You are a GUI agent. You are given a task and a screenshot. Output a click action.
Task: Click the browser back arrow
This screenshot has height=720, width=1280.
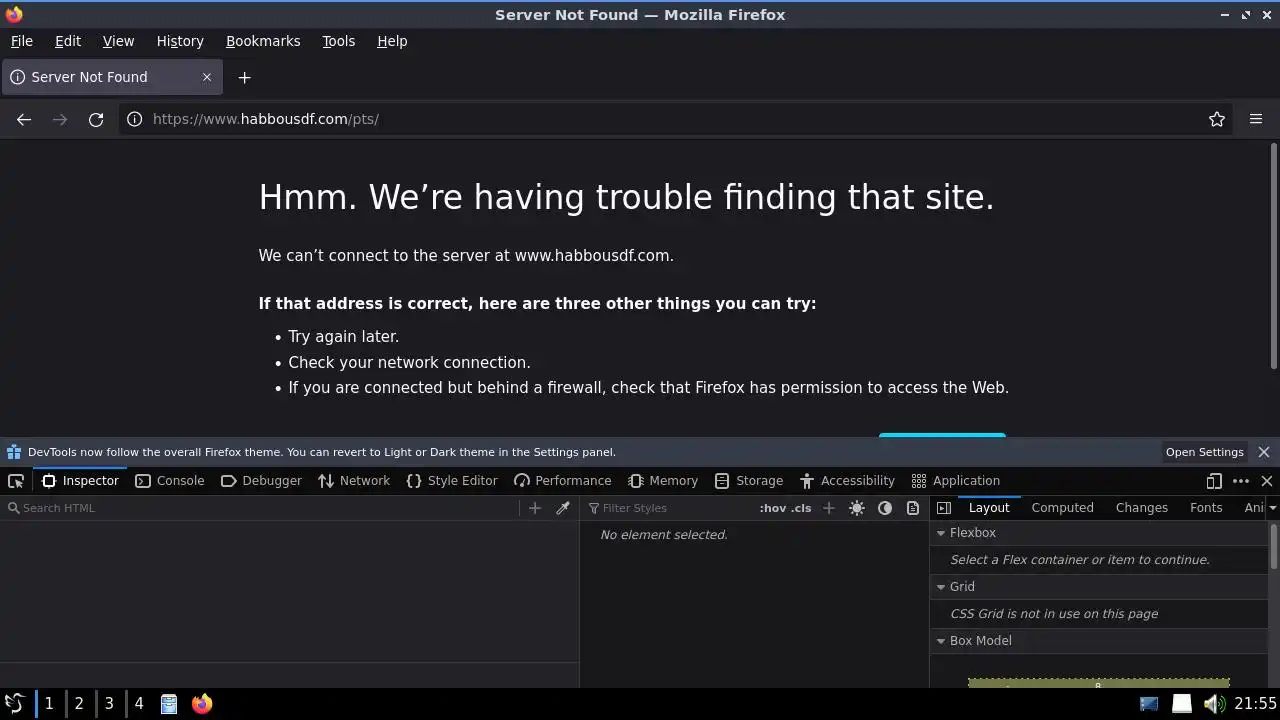pos(24,119)
